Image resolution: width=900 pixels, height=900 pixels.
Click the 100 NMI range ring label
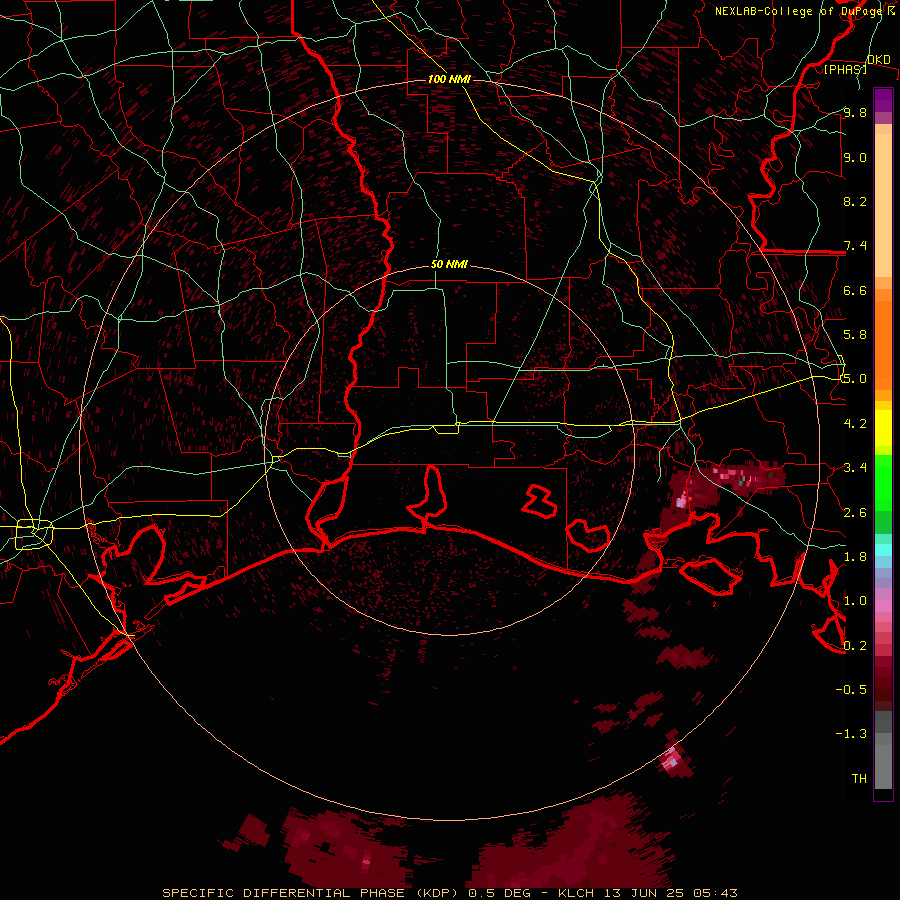449,79
